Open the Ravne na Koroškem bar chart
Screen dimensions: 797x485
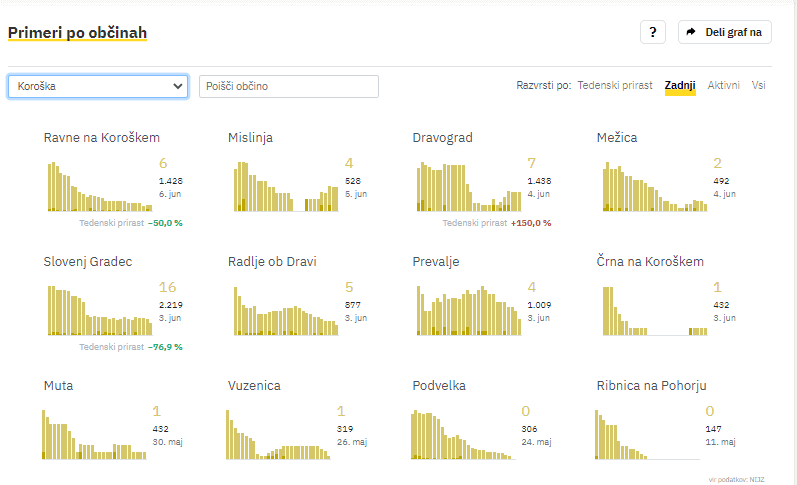pyautogui.click(x=98, y=186)
